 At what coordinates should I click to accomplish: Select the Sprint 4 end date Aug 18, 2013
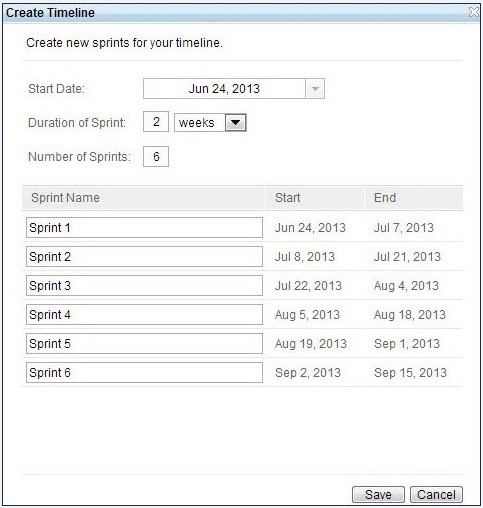410,315
